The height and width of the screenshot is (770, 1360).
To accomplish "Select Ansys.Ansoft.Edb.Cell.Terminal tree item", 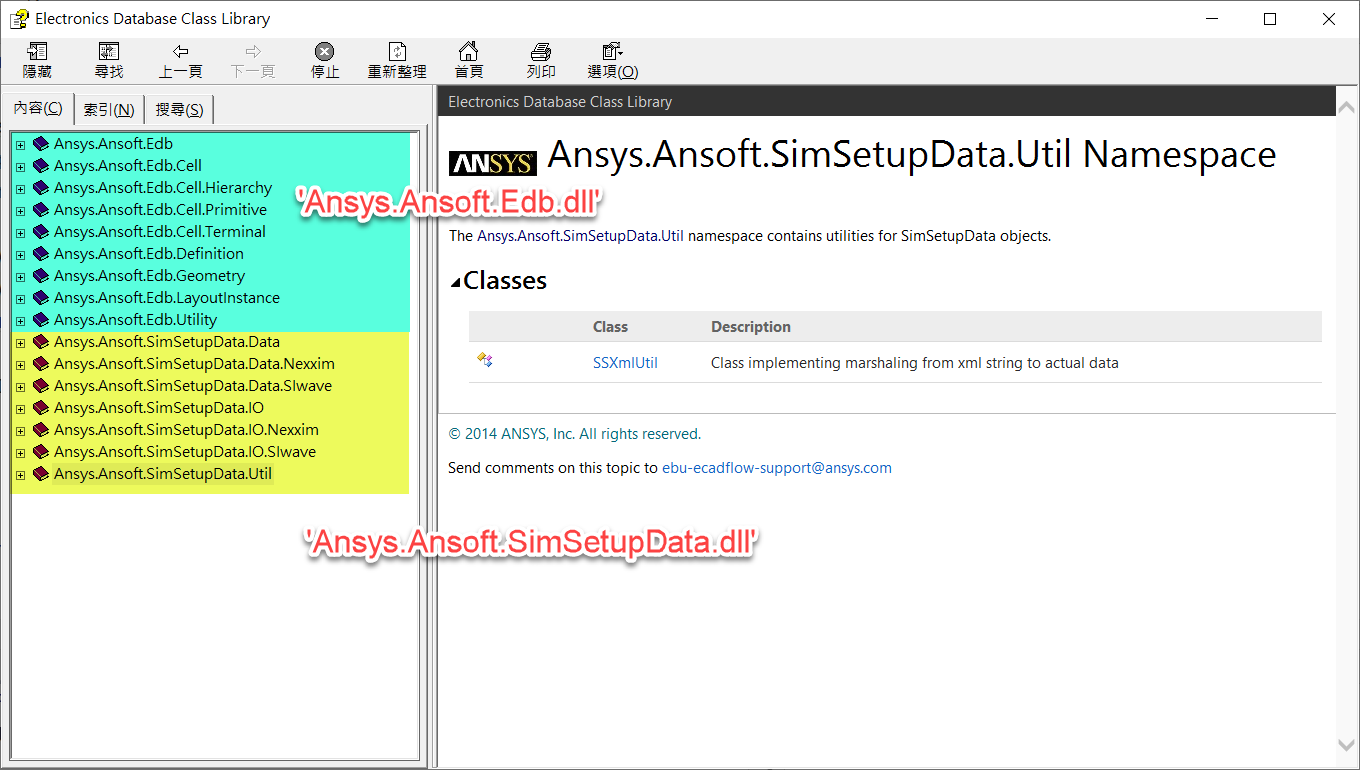I will click(x=160, y=232).
